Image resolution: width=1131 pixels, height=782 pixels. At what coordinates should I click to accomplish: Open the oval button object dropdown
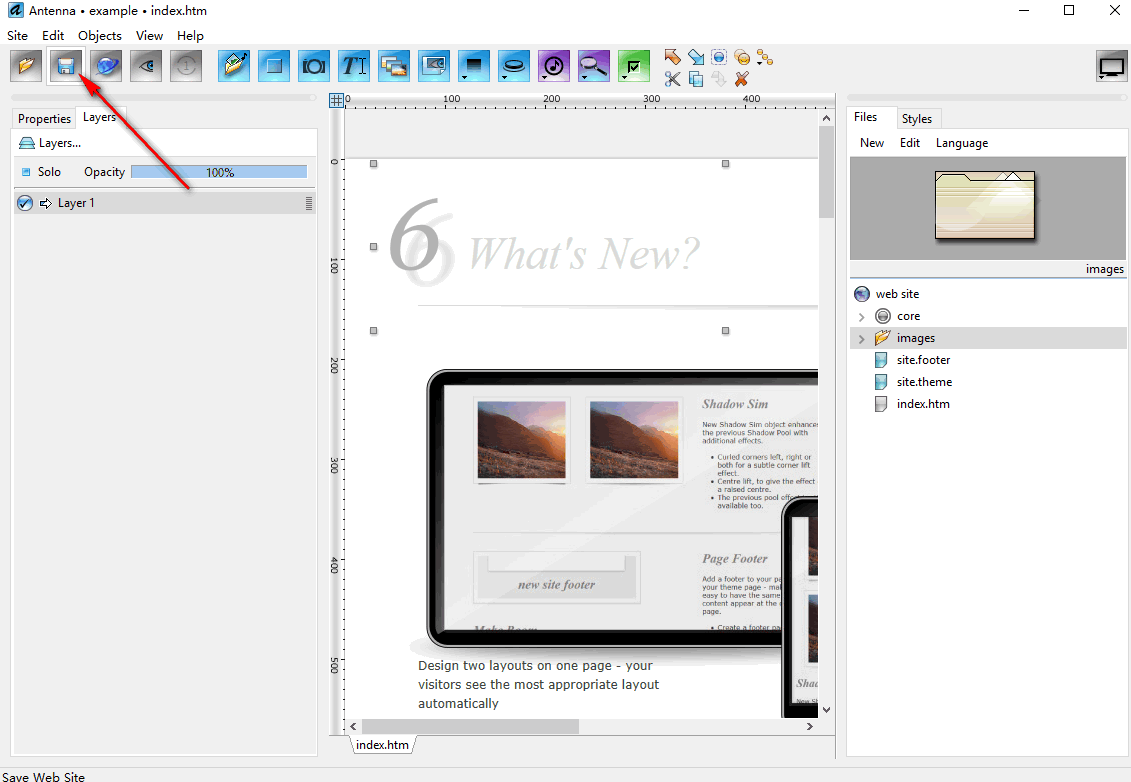tap(514, 66)
